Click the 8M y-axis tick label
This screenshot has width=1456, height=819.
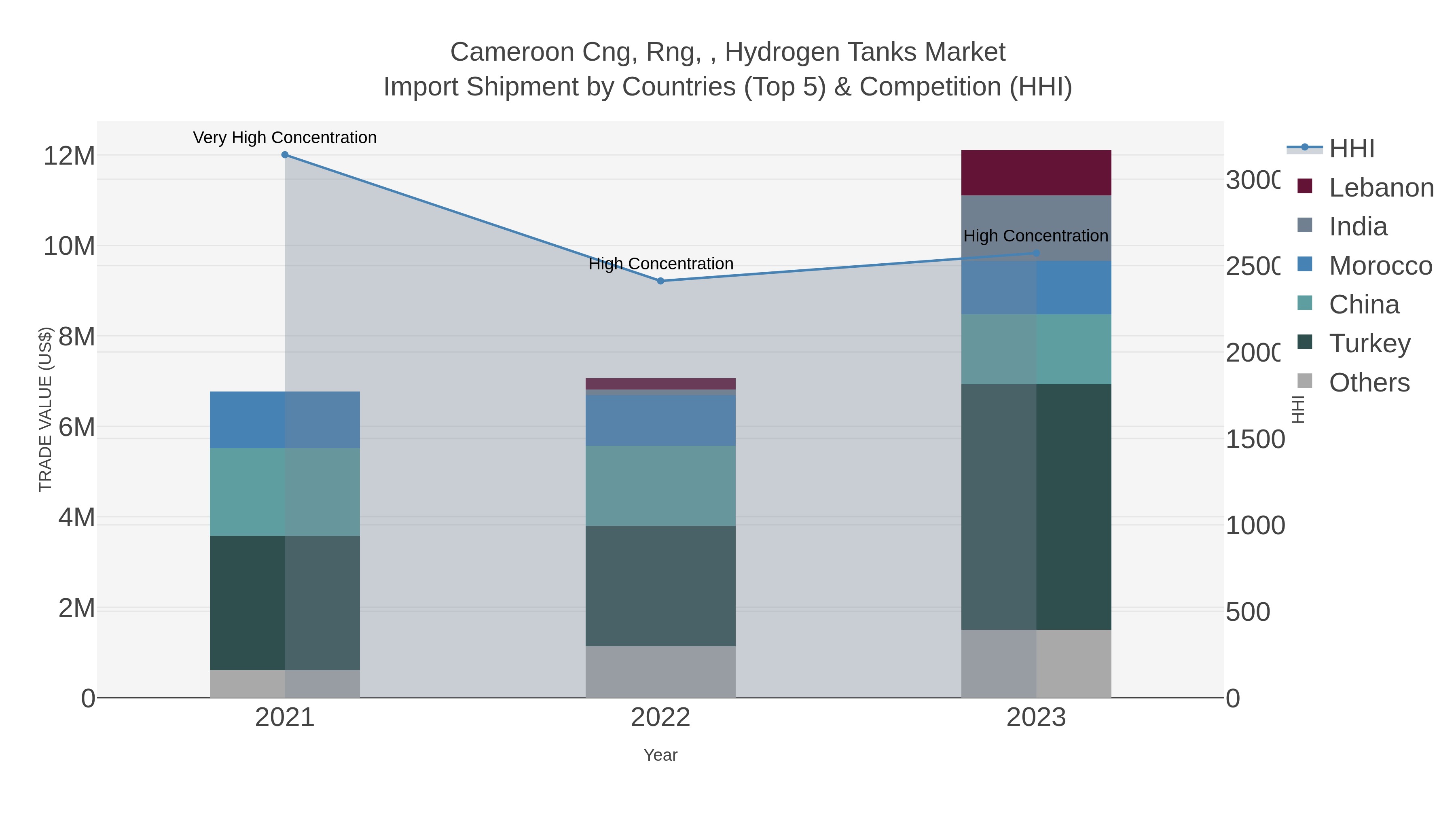click(x=77, y=336)
